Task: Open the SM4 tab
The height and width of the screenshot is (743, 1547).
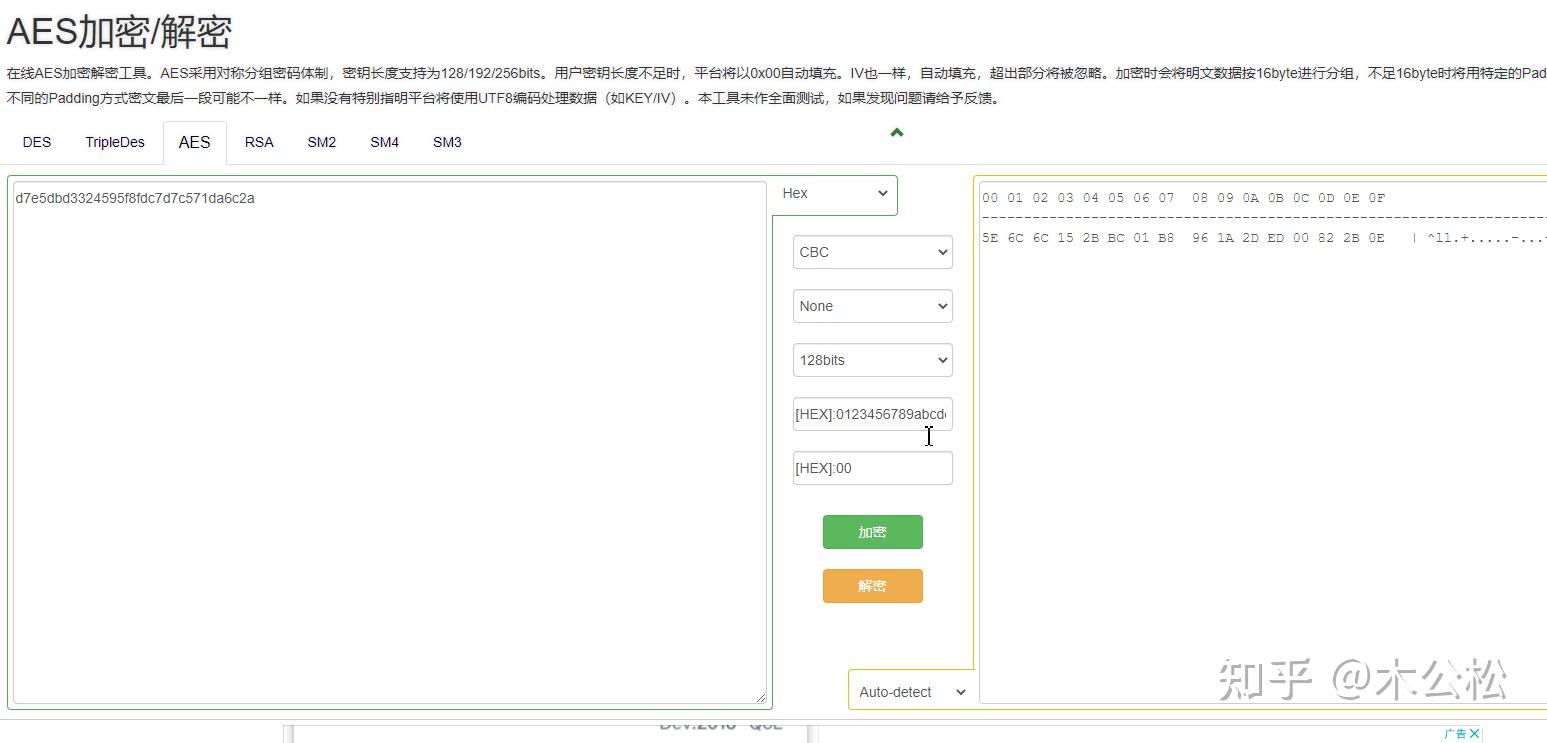Action: click(x=384, y=142)
